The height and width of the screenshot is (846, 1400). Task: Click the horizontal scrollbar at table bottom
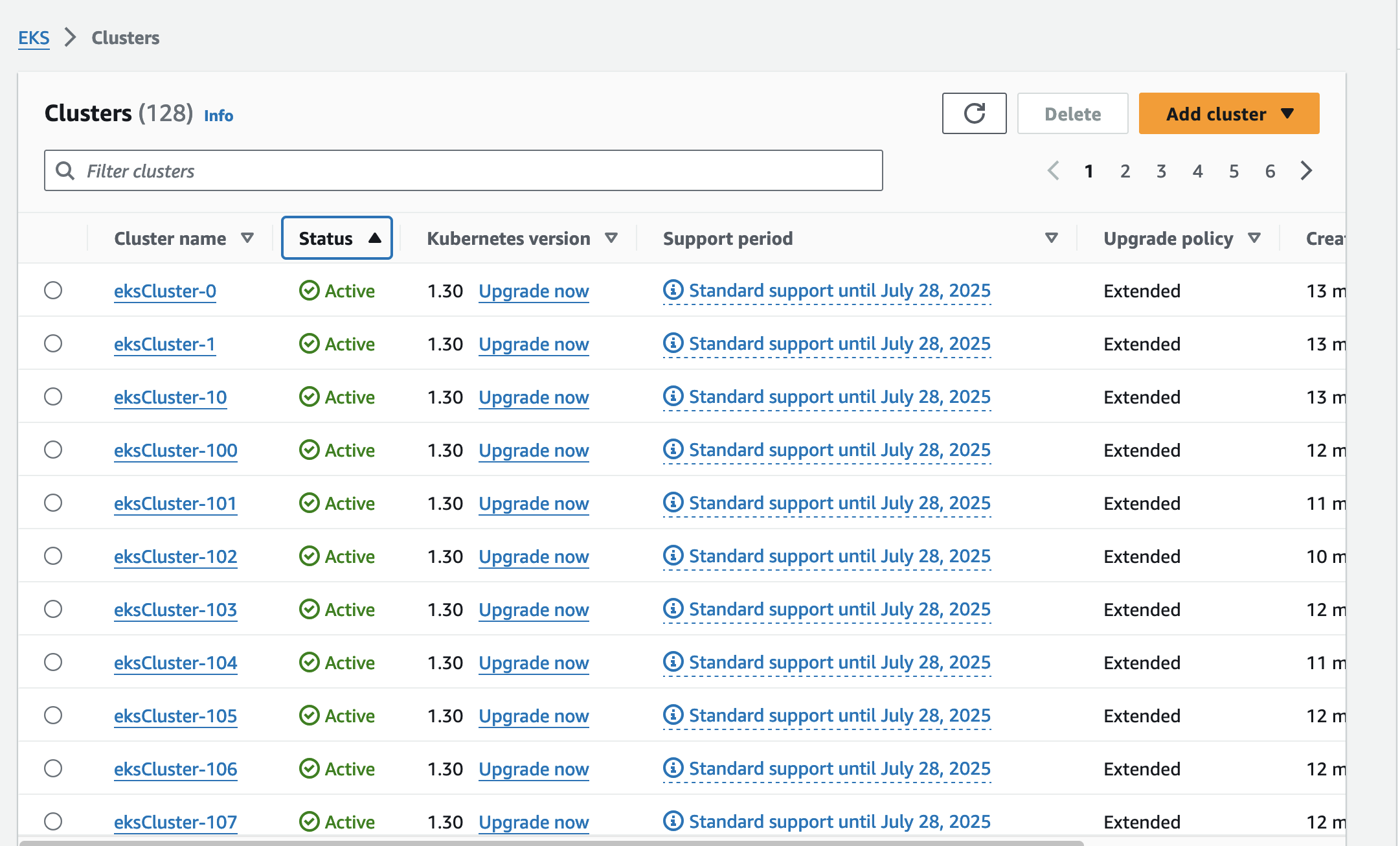tap(551, 843)
